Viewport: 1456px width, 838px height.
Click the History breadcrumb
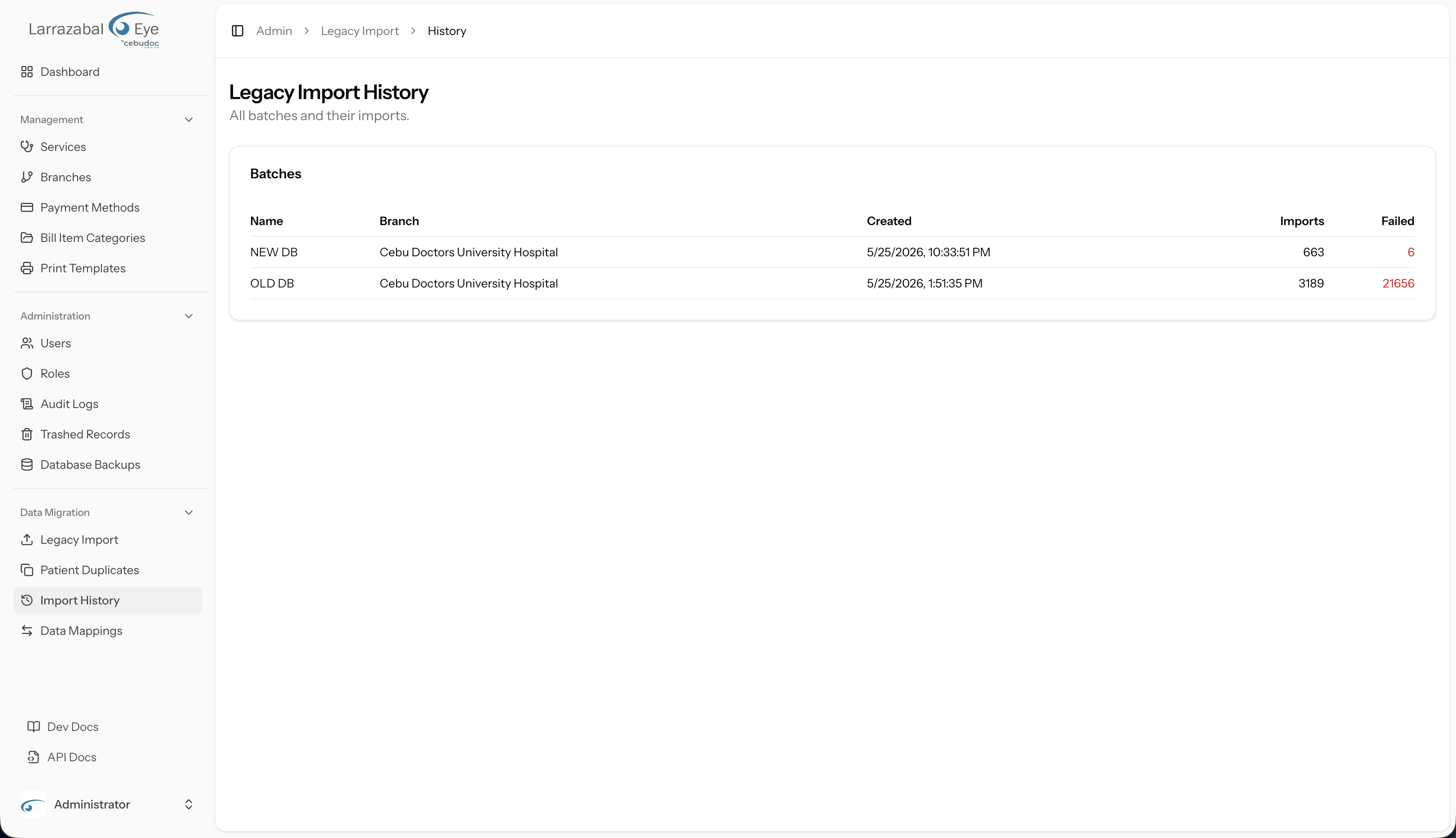click(447, 31)
